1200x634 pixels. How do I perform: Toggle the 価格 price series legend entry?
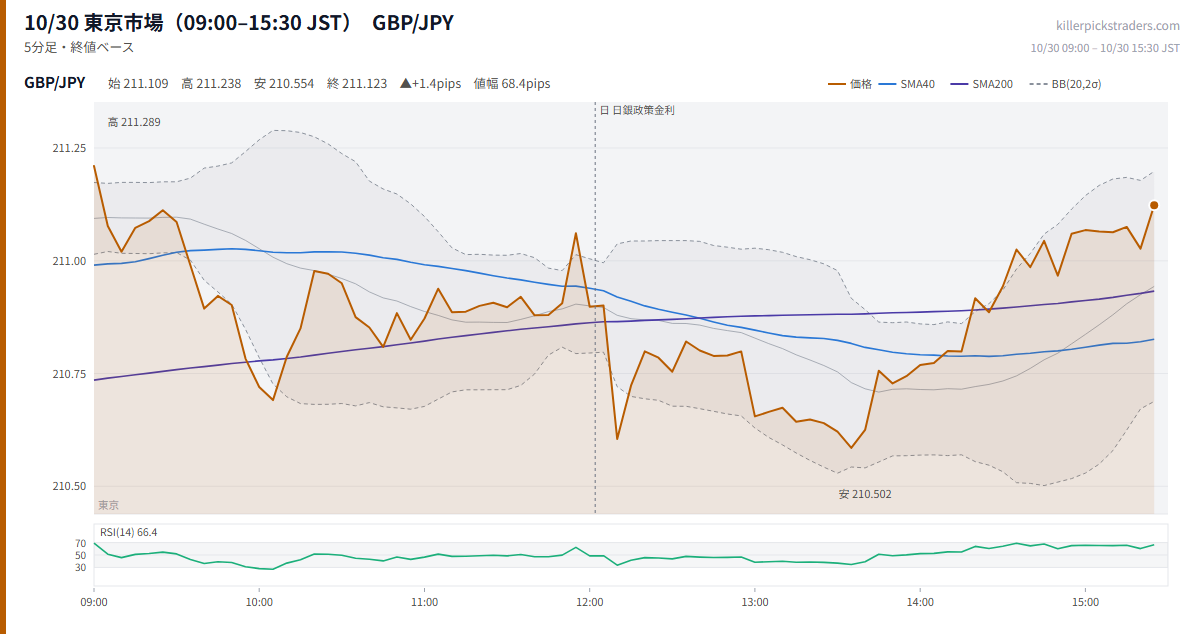click(850, 84)
